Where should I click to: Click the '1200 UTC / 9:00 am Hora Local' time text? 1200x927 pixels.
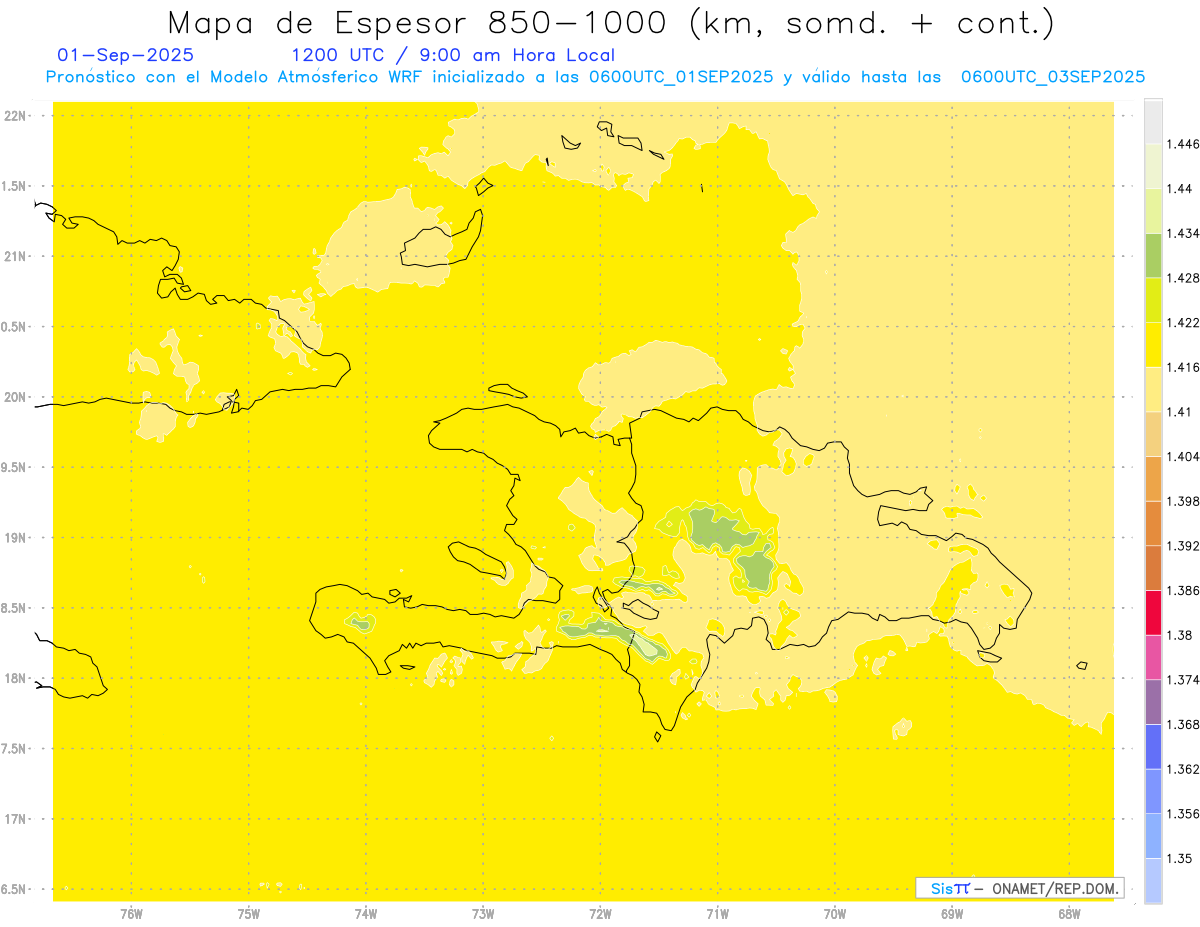pos(453,55)
